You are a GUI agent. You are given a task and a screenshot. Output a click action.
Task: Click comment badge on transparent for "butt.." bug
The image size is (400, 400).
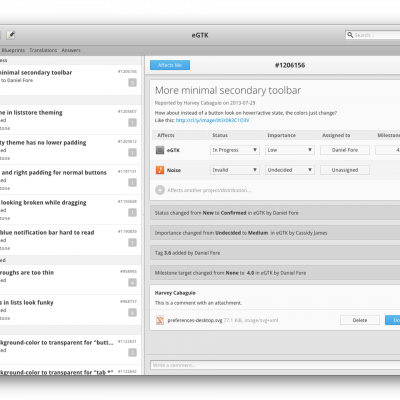(x=132, y=353)
